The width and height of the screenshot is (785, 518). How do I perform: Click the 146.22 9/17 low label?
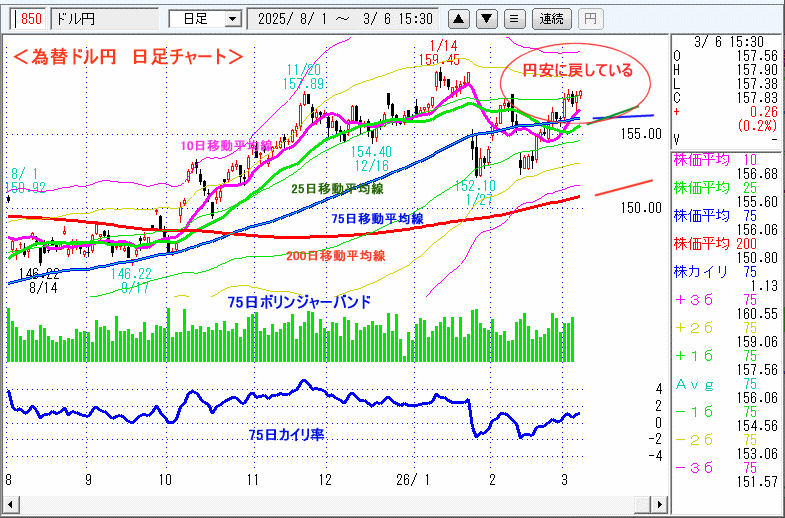pyautogui.click(x=131, y=280)
